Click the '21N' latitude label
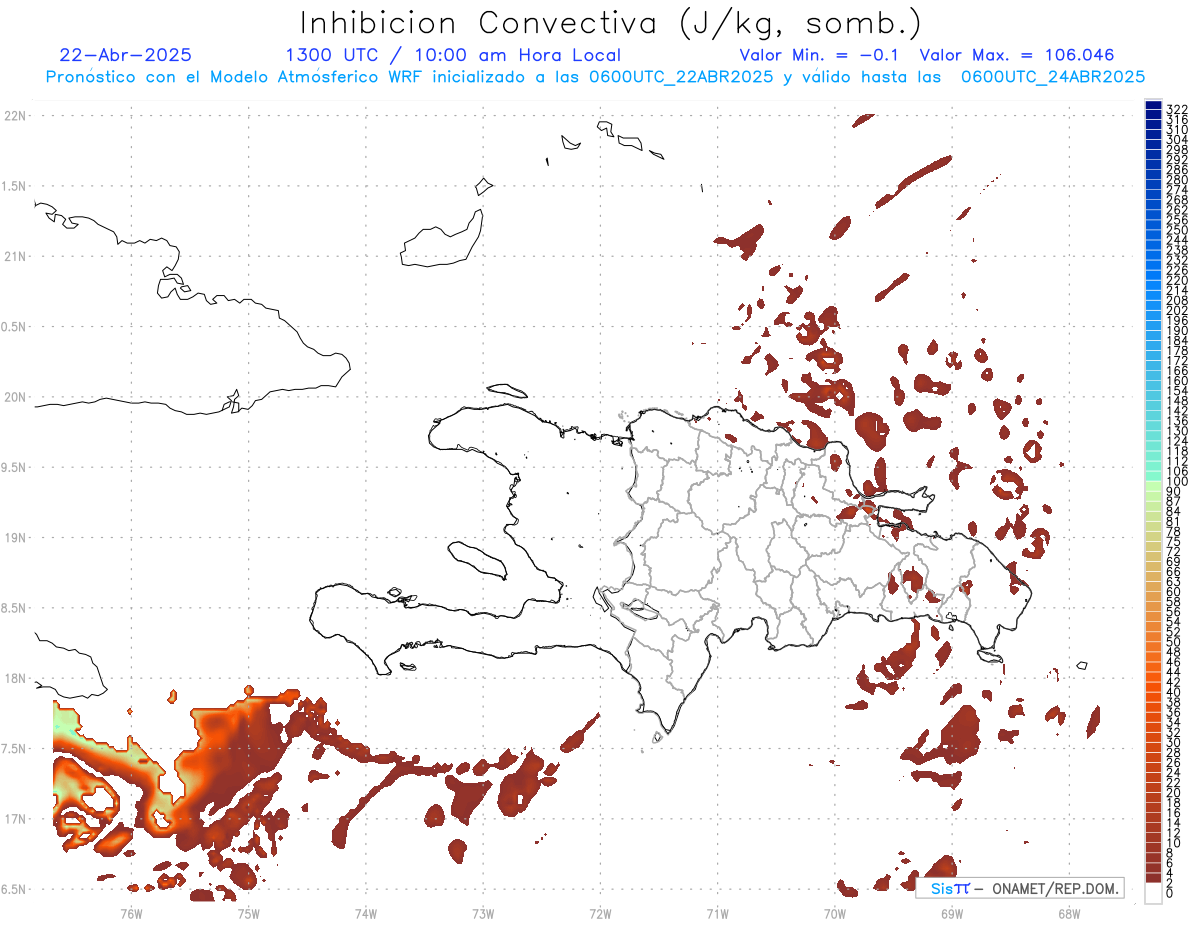The width and height of the screenshot is (1200, 927). [15, 257]
